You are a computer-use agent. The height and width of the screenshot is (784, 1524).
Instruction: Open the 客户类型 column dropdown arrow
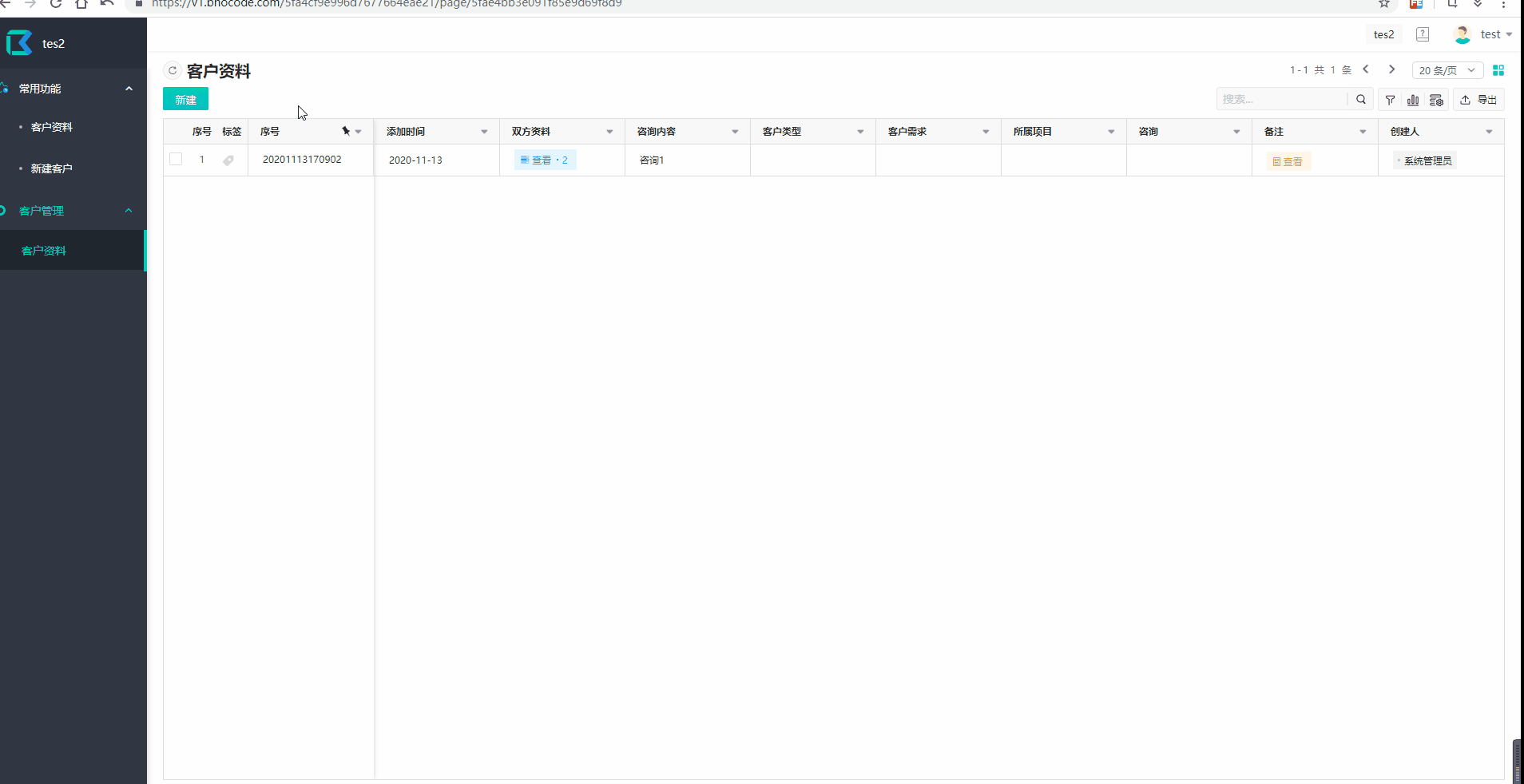point(860,132)
